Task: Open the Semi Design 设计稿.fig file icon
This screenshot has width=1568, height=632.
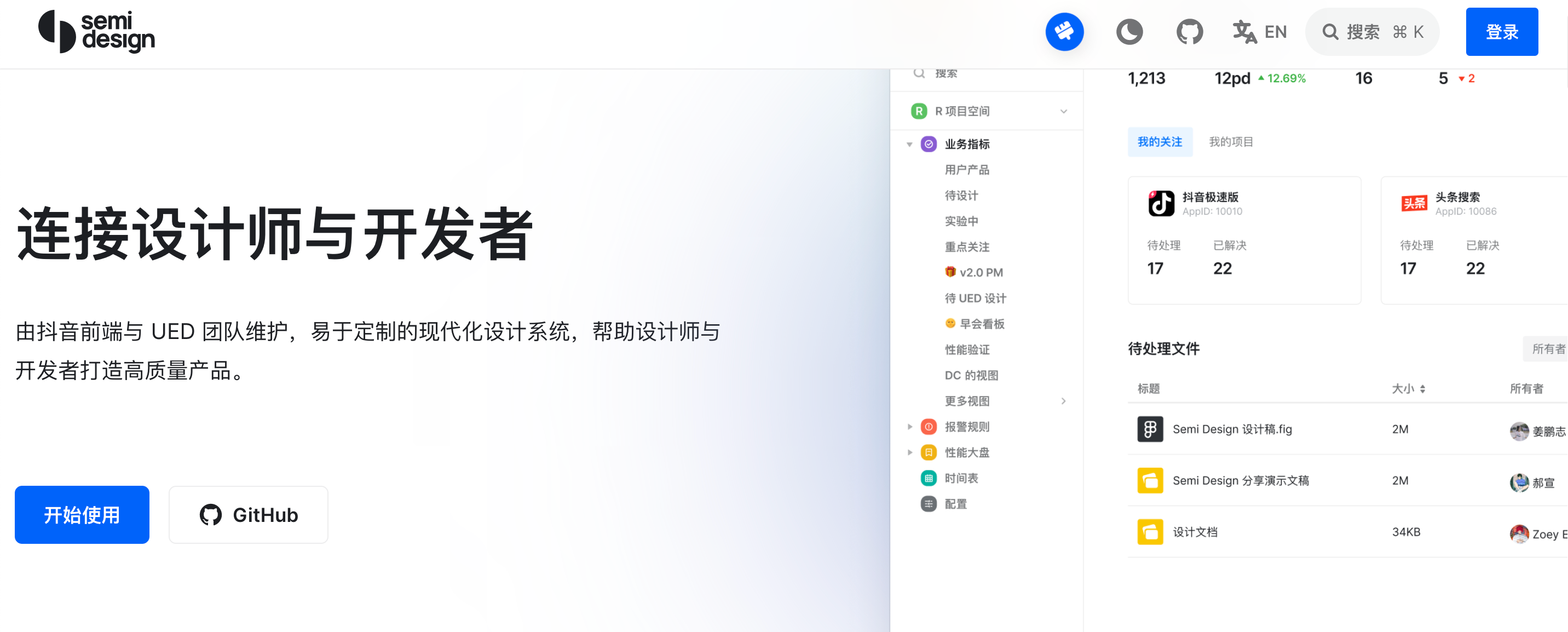Action: (1149, 429)
